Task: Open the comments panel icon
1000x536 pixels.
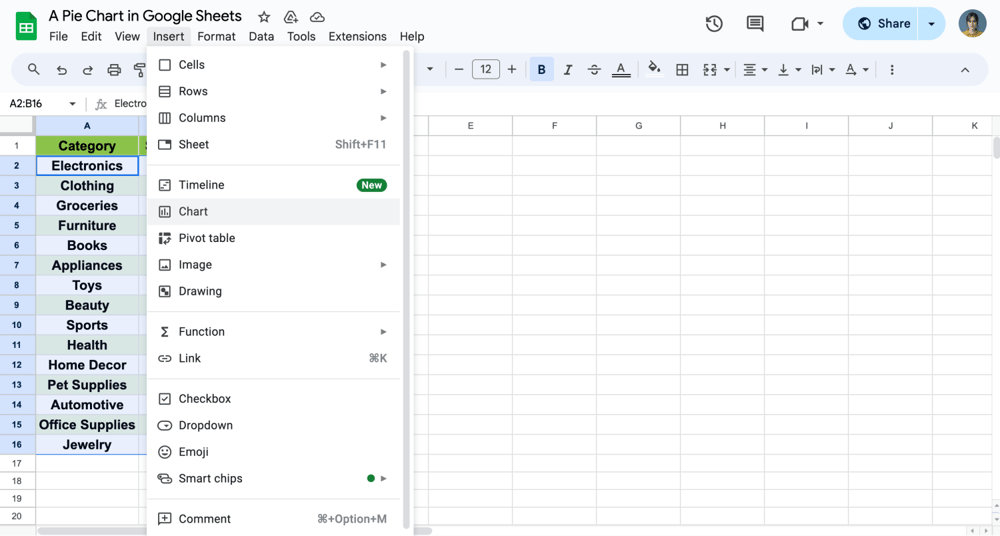Action: click(x=755, y=24)
